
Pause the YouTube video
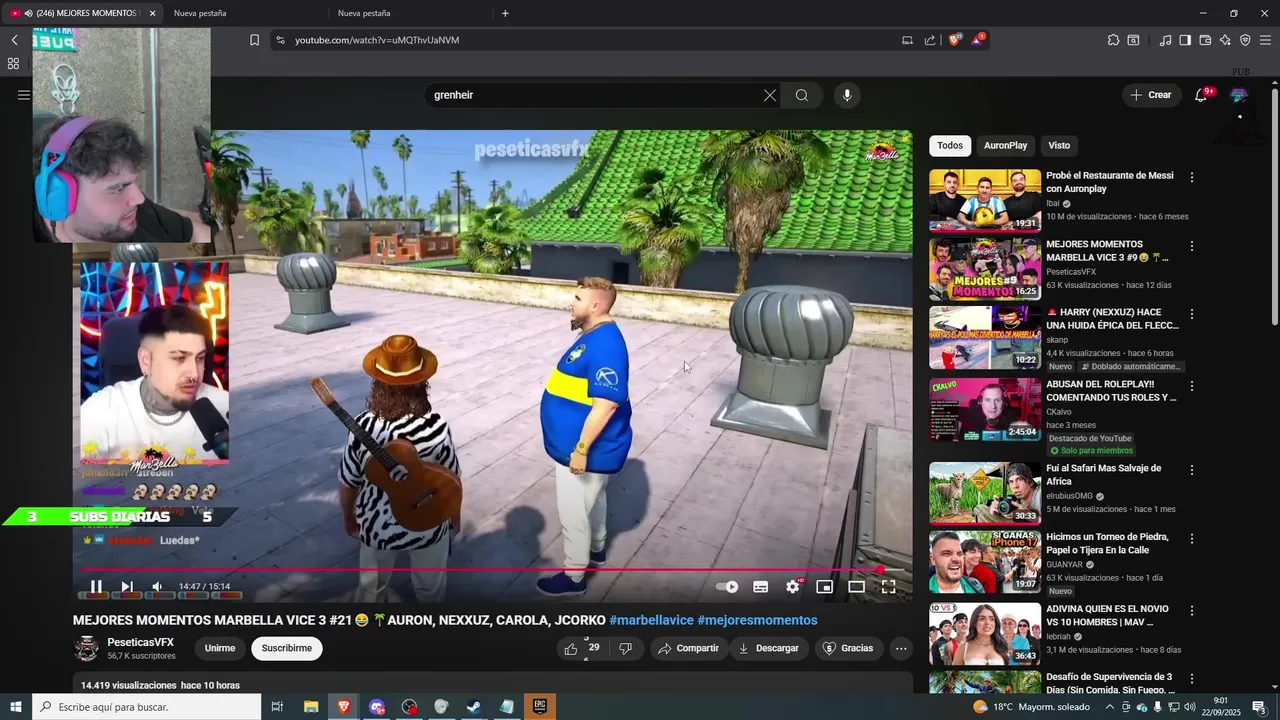pos(96,587)
